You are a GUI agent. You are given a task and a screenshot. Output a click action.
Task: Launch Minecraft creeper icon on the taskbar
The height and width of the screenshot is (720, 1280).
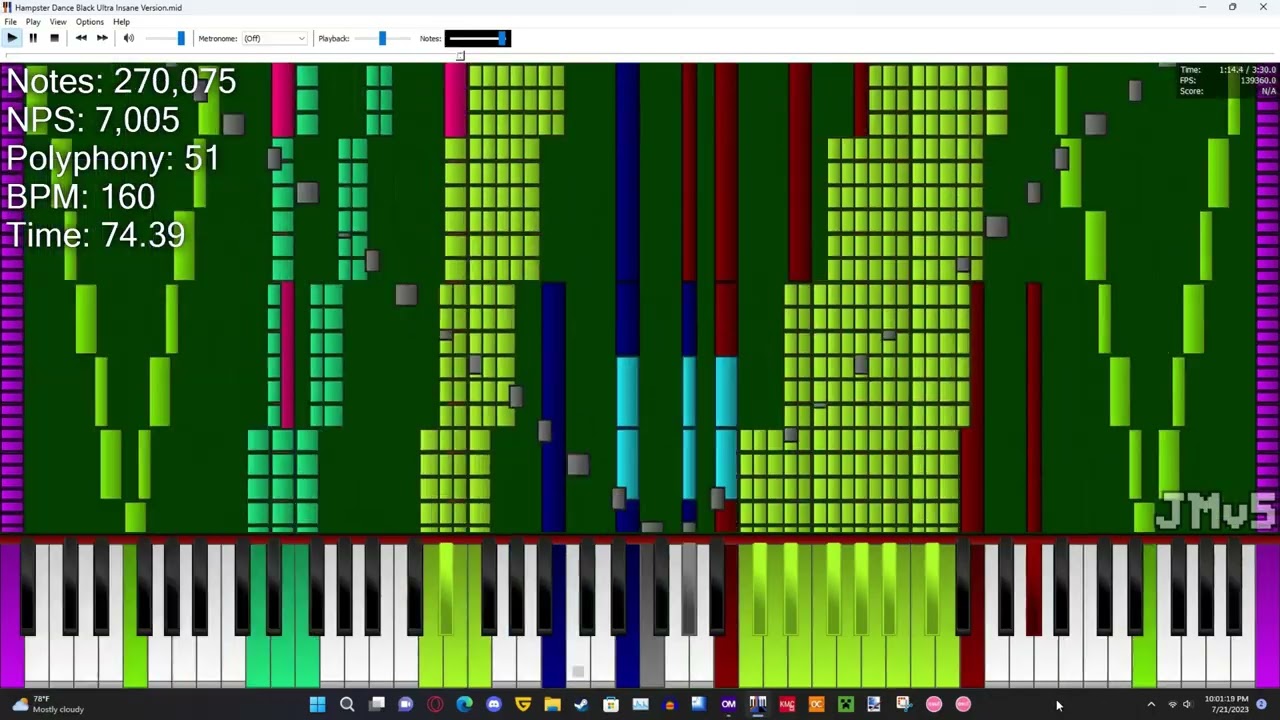pyautogui.click(x=845, y=705)
